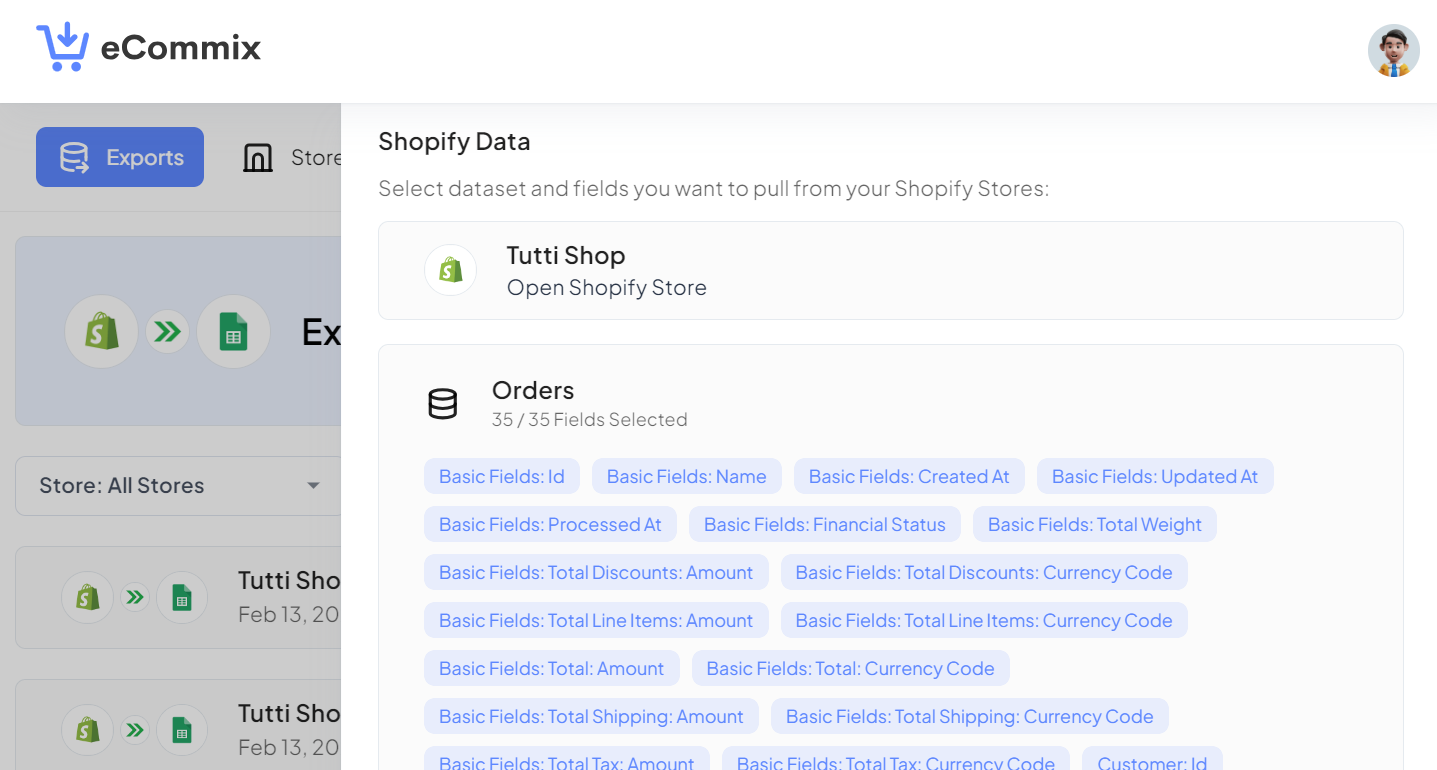Toggle the Basic Fields: Total Weight chip
Screen dimensions: 1437x770
[x=1094, y=525]
